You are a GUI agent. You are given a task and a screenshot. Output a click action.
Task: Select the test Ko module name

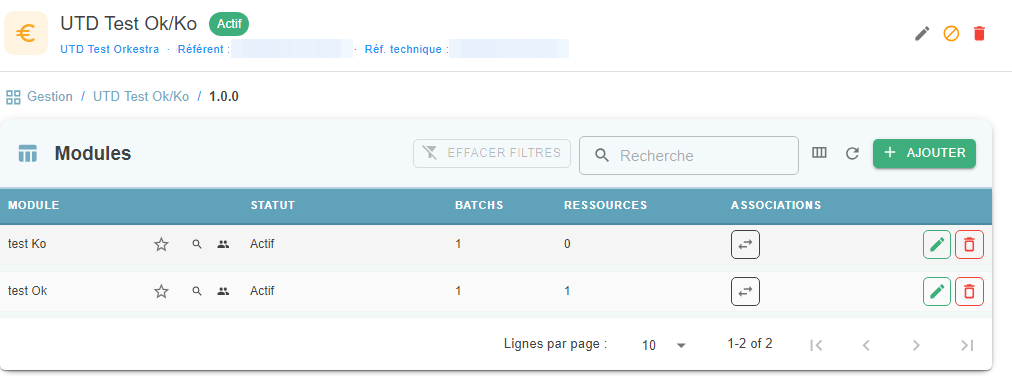click(x=27, y=244)
